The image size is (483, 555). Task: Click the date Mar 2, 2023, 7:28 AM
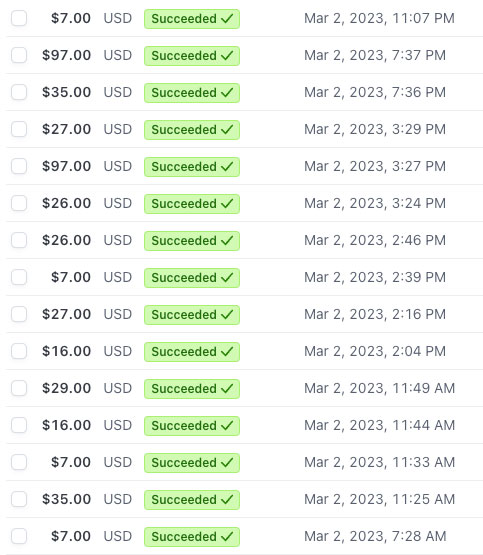click(x=375, y=536)
